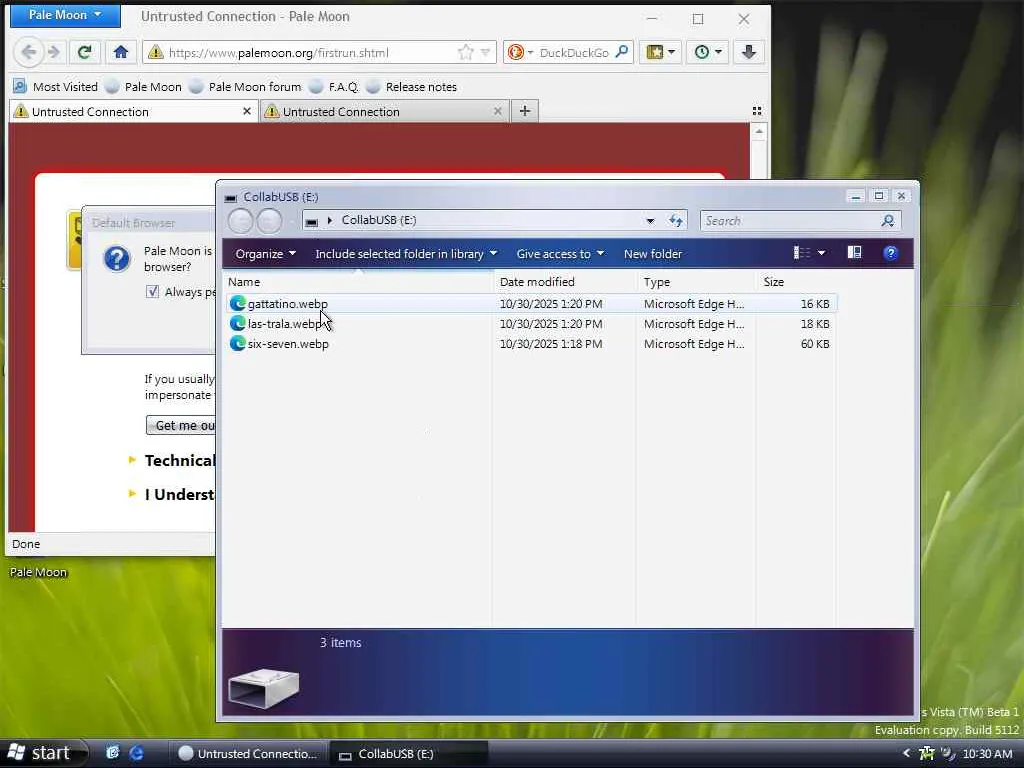Viewport: 1024px width, 768px height.
Task: Toggle the preview pane in Explorer
Action: pos(854,253)
